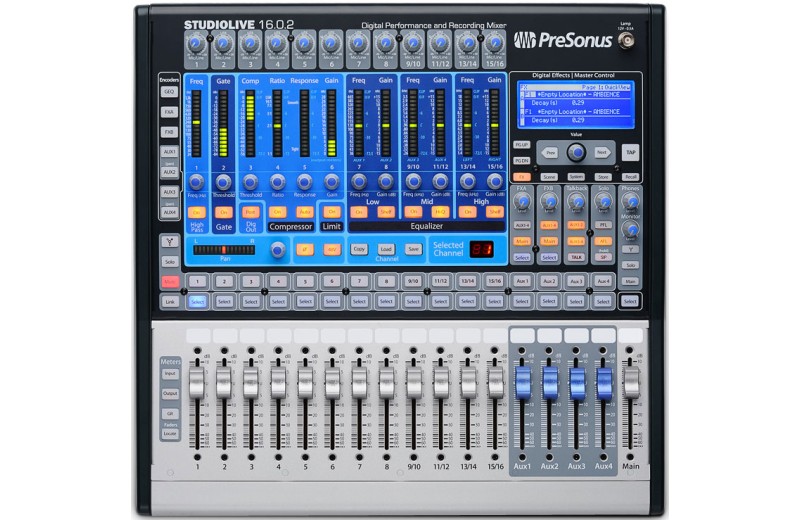This screenshot has width=800, height=520.
Task: Click the Compressor Ratio knob
Action: [x=278, y=182]
